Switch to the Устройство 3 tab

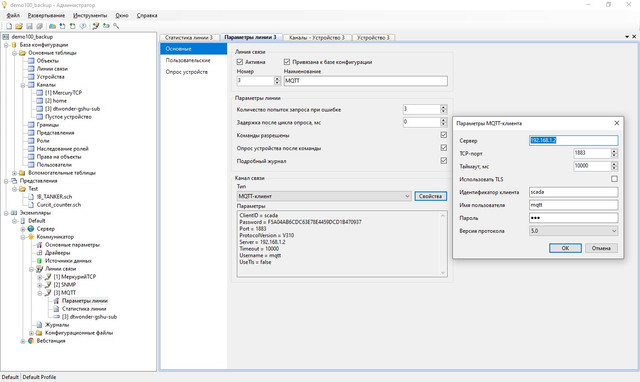[x=373, y=38]
